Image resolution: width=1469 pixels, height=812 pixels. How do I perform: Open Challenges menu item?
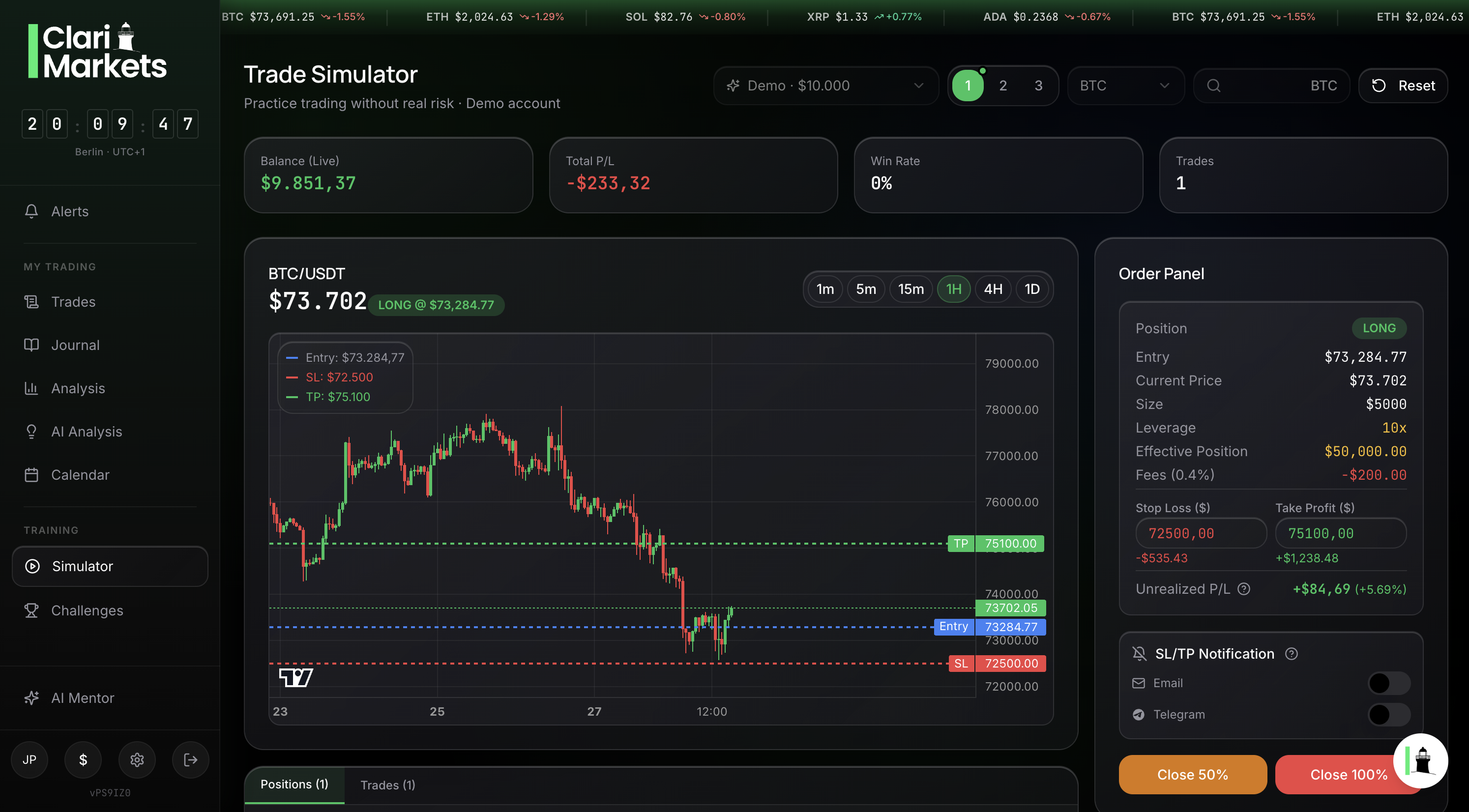pyautogui.click(x=110, y=610)
